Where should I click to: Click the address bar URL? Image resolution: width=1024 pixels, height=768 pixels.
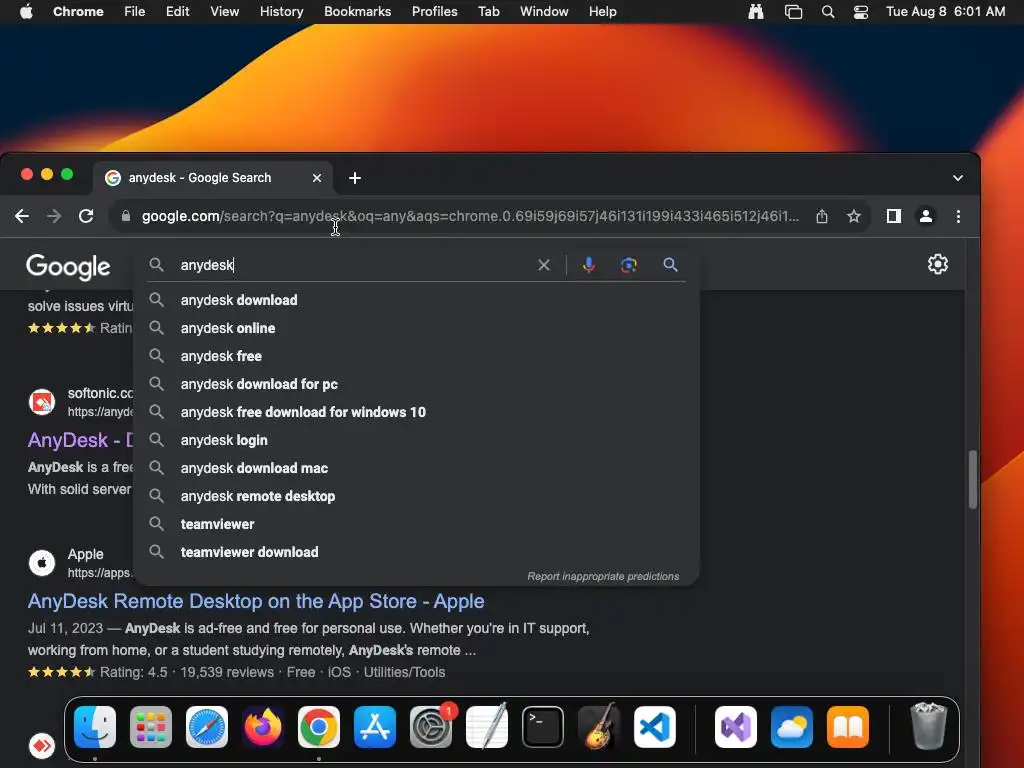tap(470, 216)
